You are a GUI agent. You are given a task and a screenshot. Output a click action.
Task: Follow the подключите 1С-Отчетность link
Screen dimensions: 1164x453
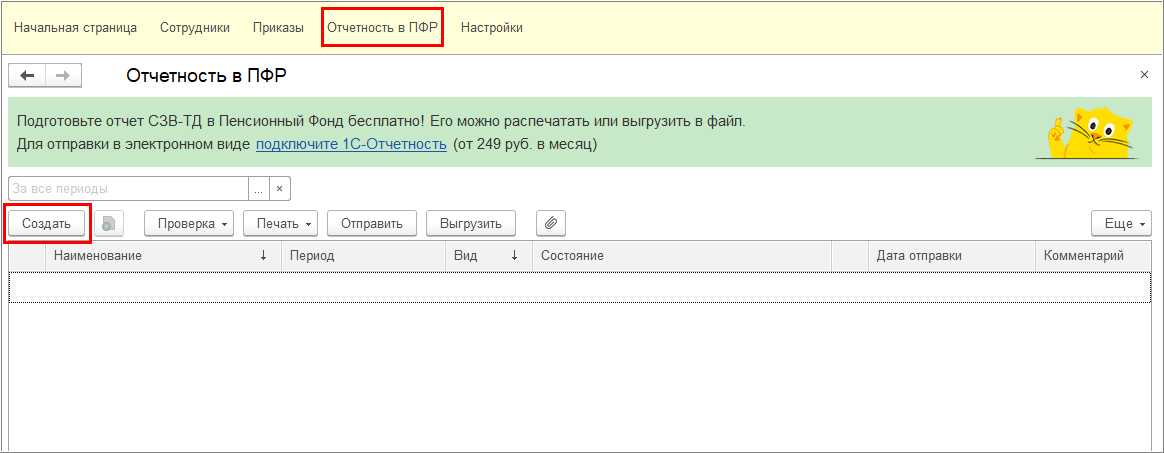click(351, 145)
